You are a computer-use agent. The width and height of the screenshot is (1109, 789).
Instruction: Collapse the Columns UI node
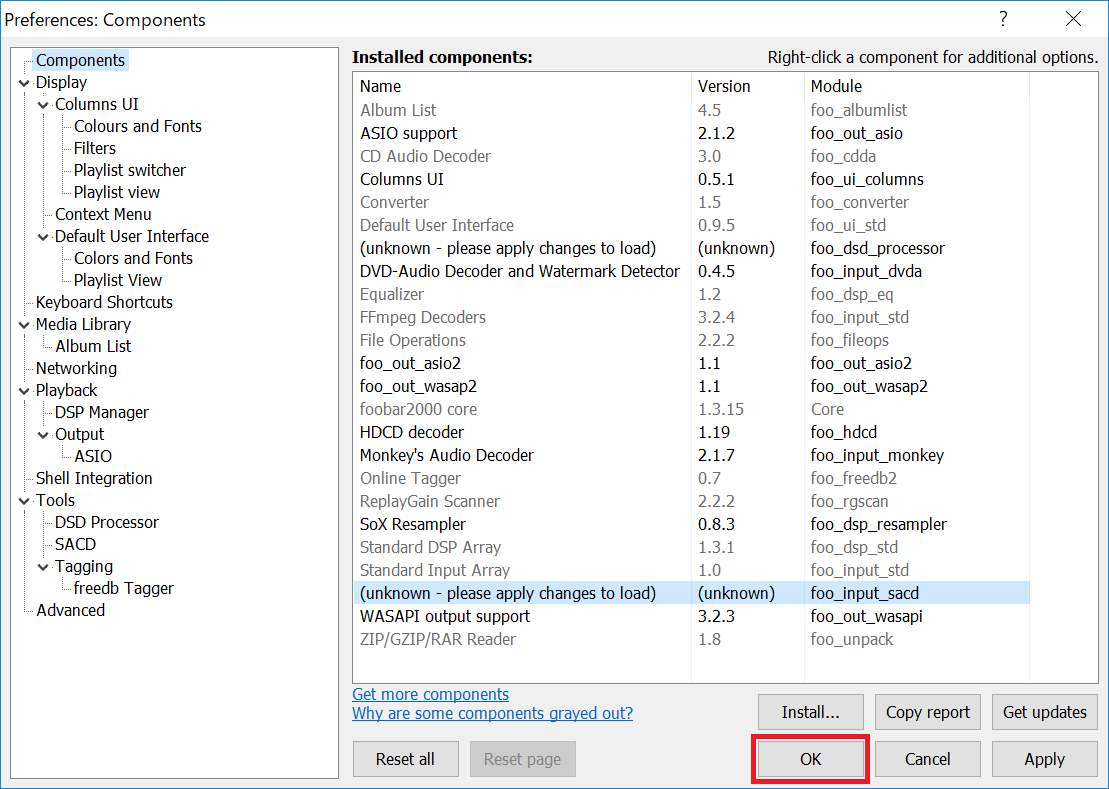[x=43, y=105]
